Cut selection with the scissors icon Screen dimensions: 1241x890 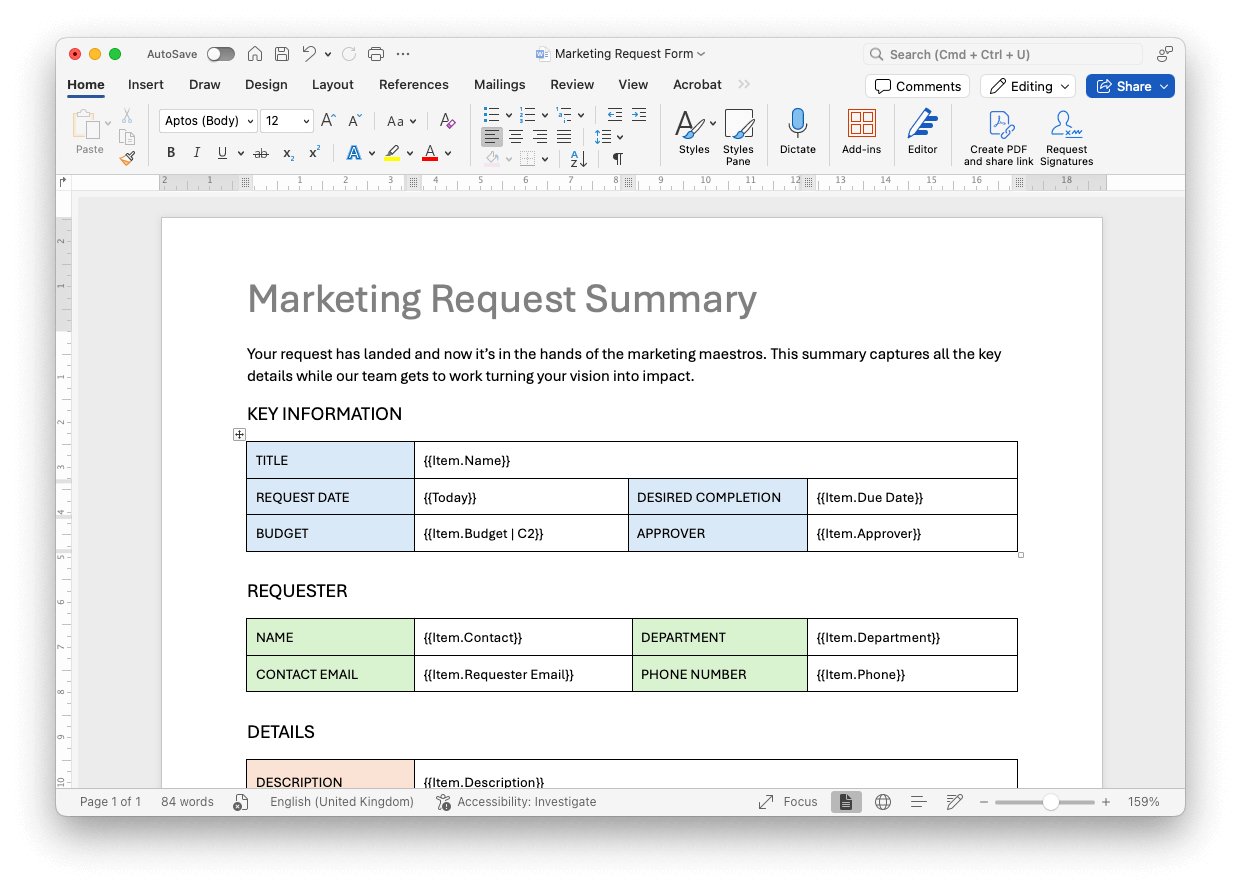(127, 116)
